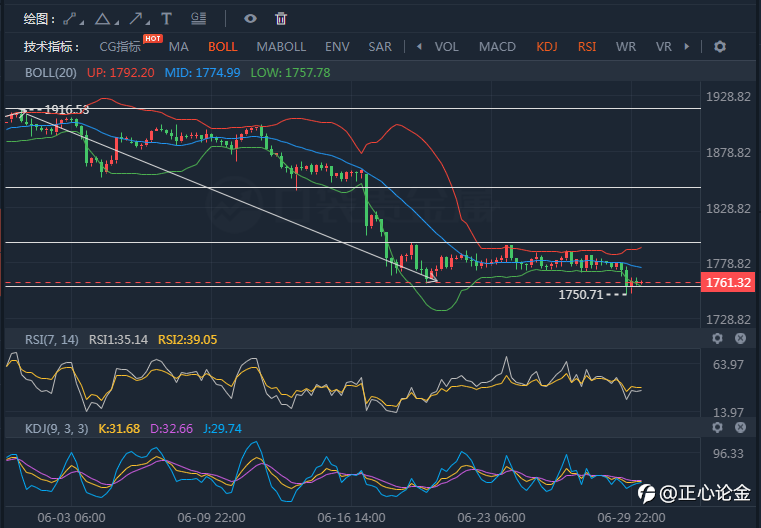Expand arrow tool dropdown arrow

148,23
